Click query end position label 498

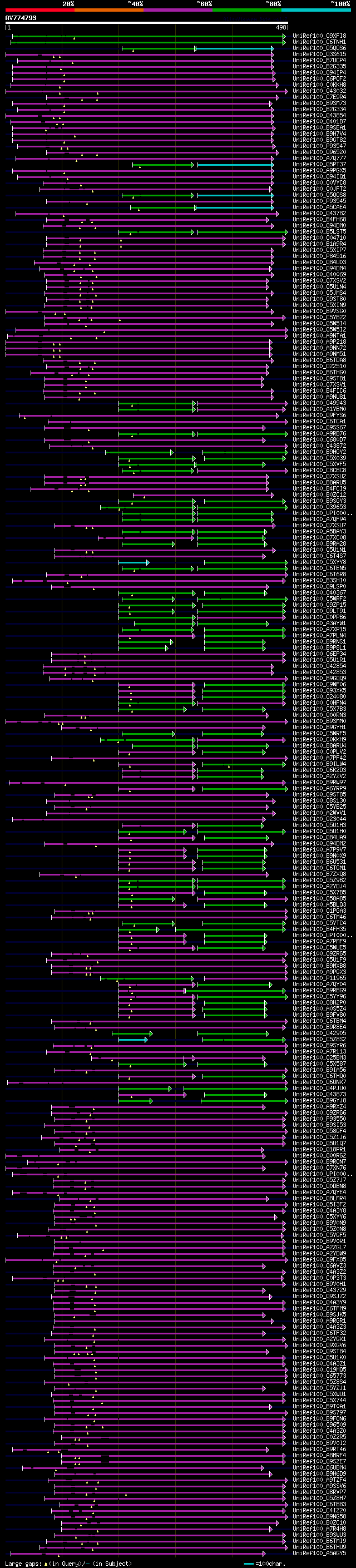pyautogui.click(x=281, y=27)
